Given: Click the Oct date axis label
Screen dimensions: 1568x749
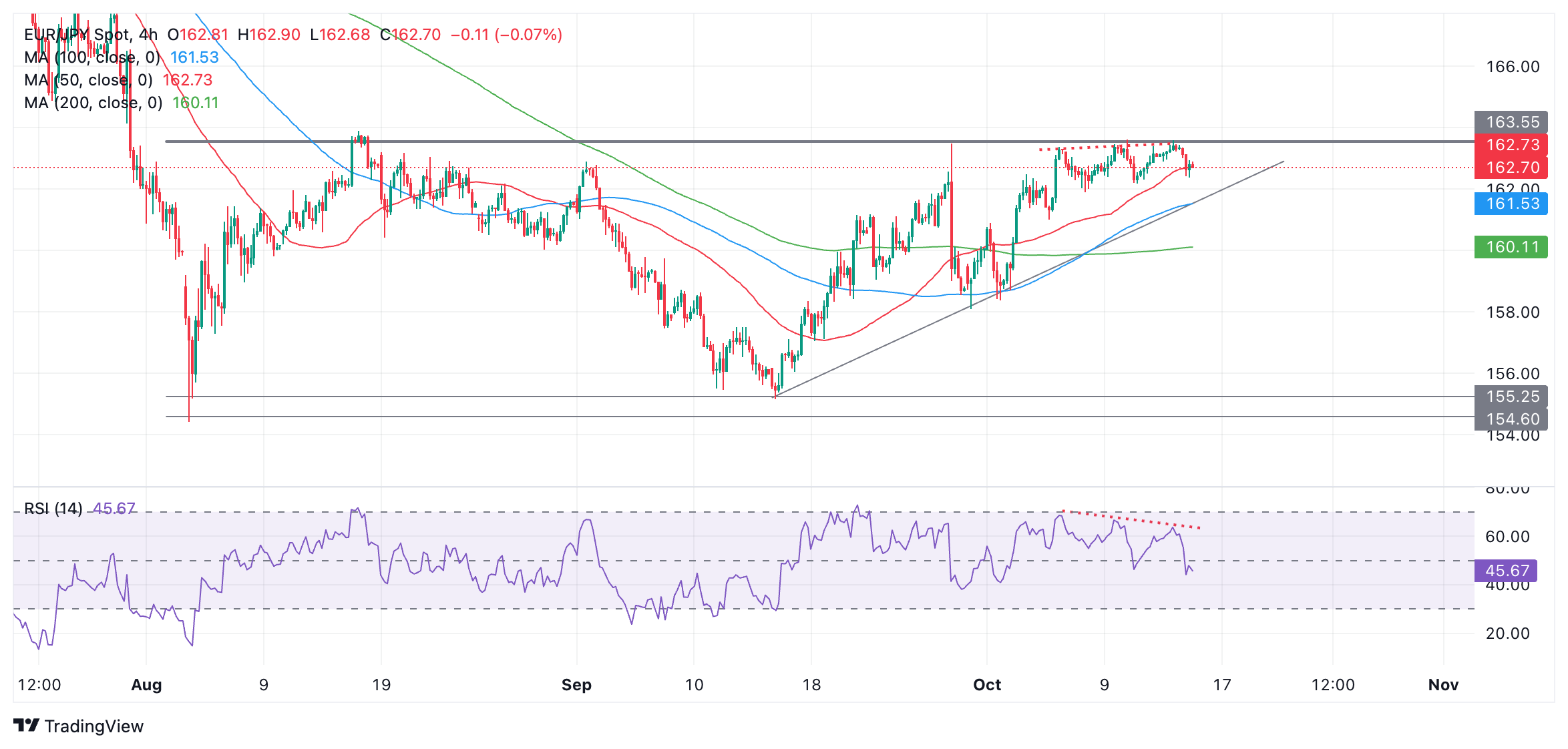Looking at the screenshot, I should pyautogui.click(x=987, y=685).
